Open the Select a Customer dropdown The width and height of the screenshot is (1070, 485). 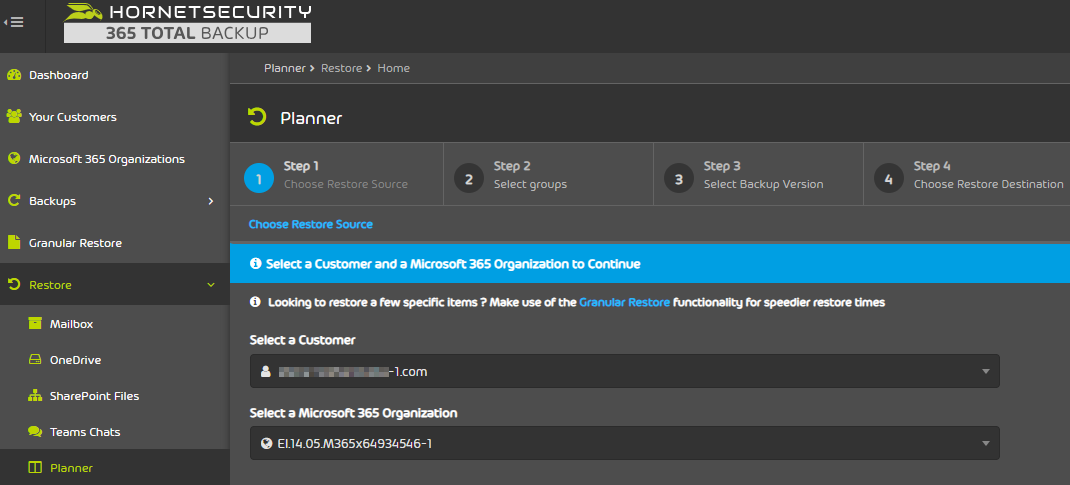click(624, 371)
